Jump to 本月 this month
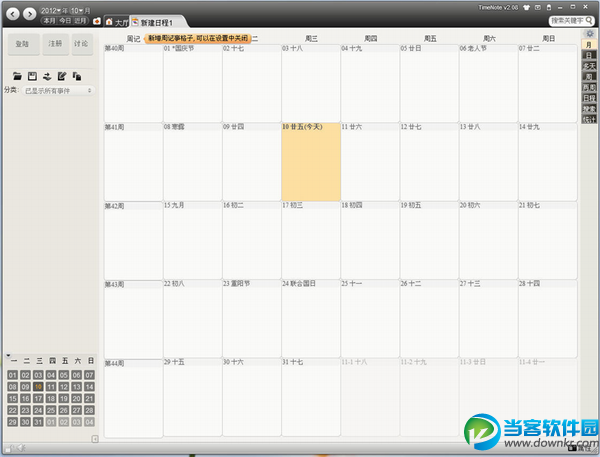The image size is (600, 457). tap(49, 20)
